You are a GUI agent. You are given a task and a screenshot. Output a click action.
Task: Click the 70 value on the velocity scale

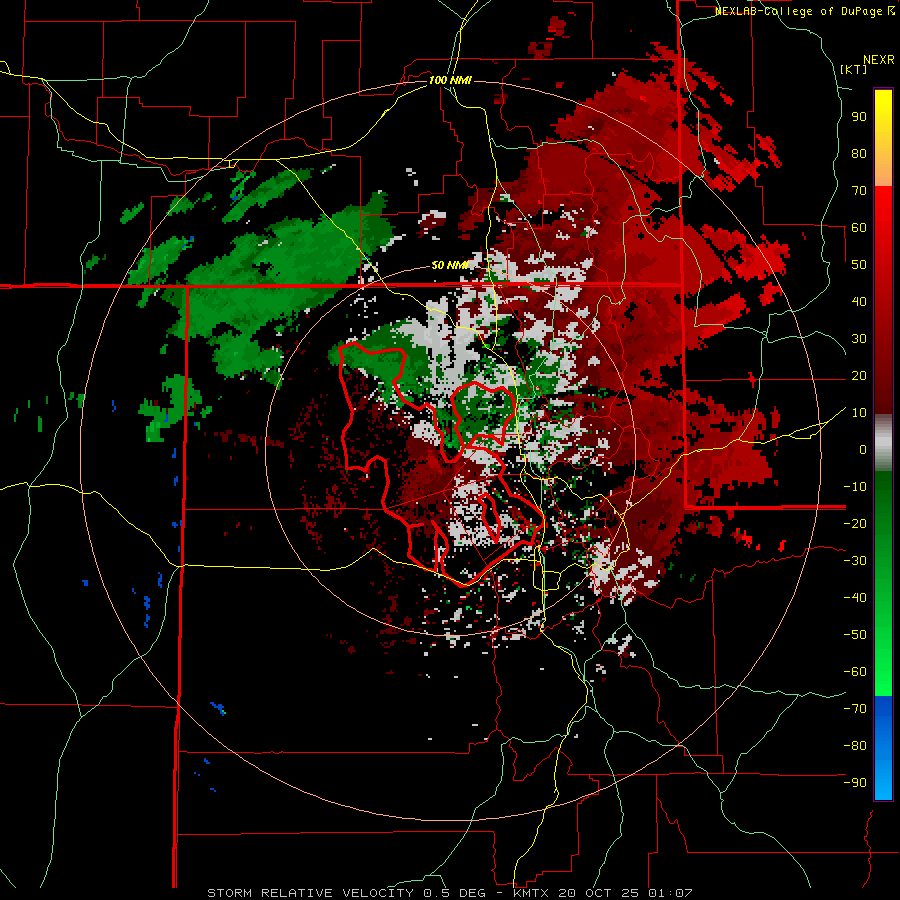[859, 191]
